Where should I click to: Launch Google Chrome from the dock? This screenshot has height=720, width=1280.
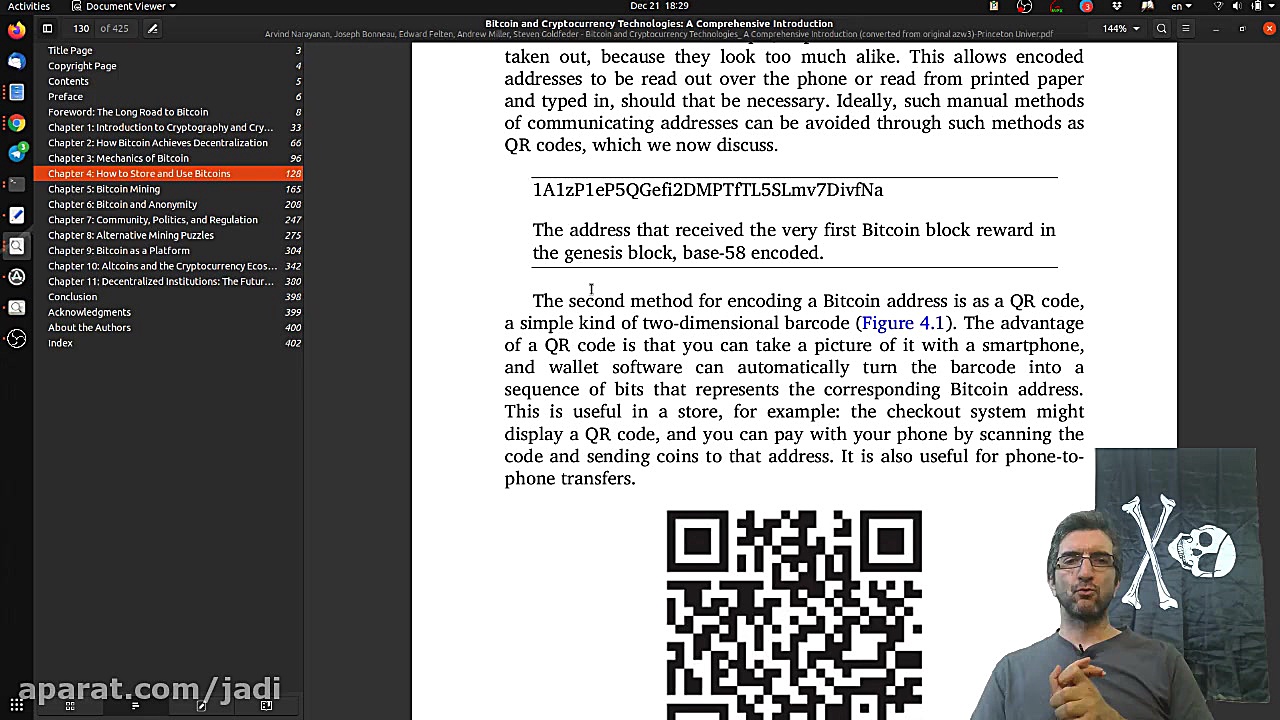[x=16, y=123]
